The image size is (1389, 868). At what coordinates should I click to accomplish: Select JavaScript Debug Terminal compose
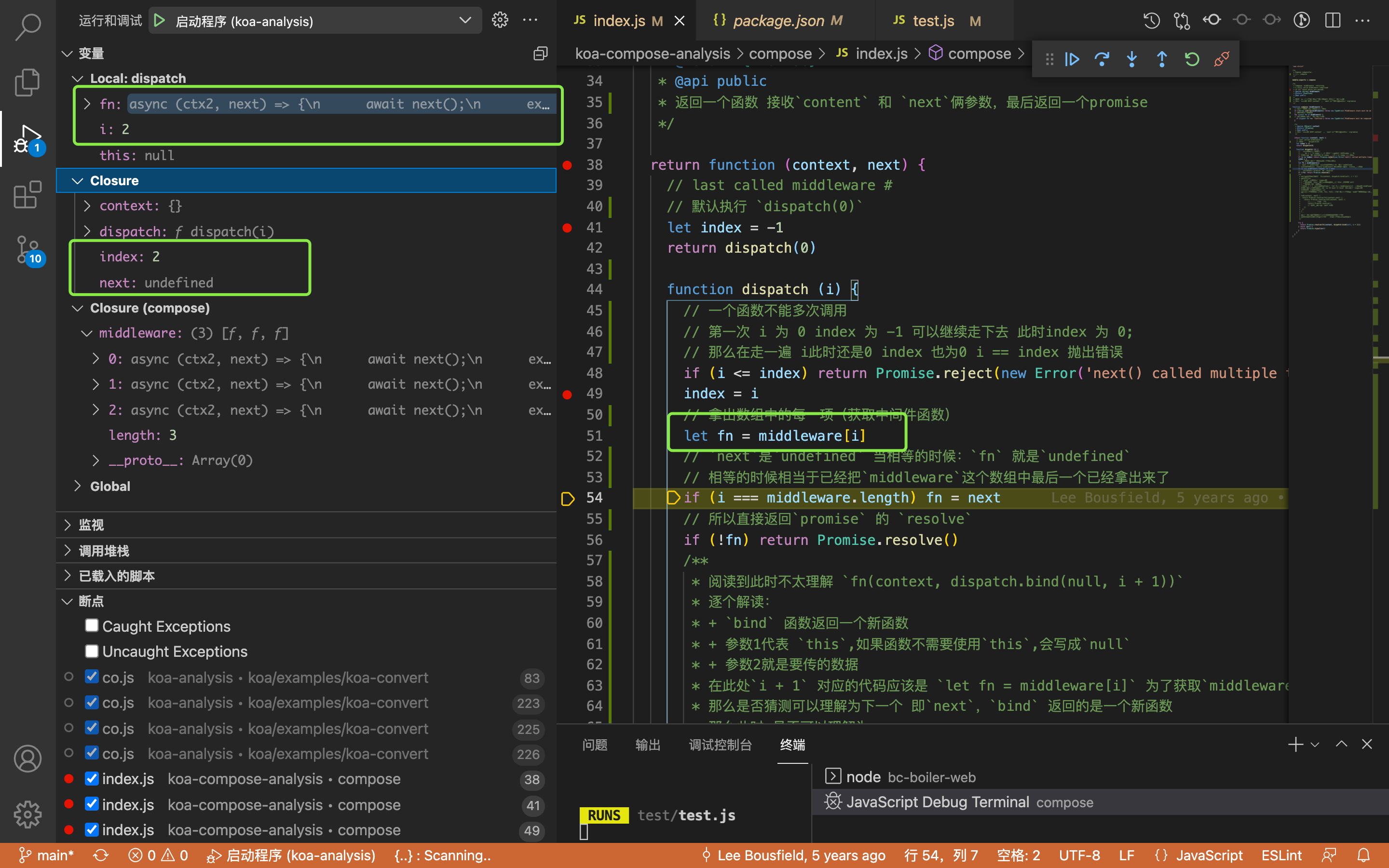point(1100,802)
